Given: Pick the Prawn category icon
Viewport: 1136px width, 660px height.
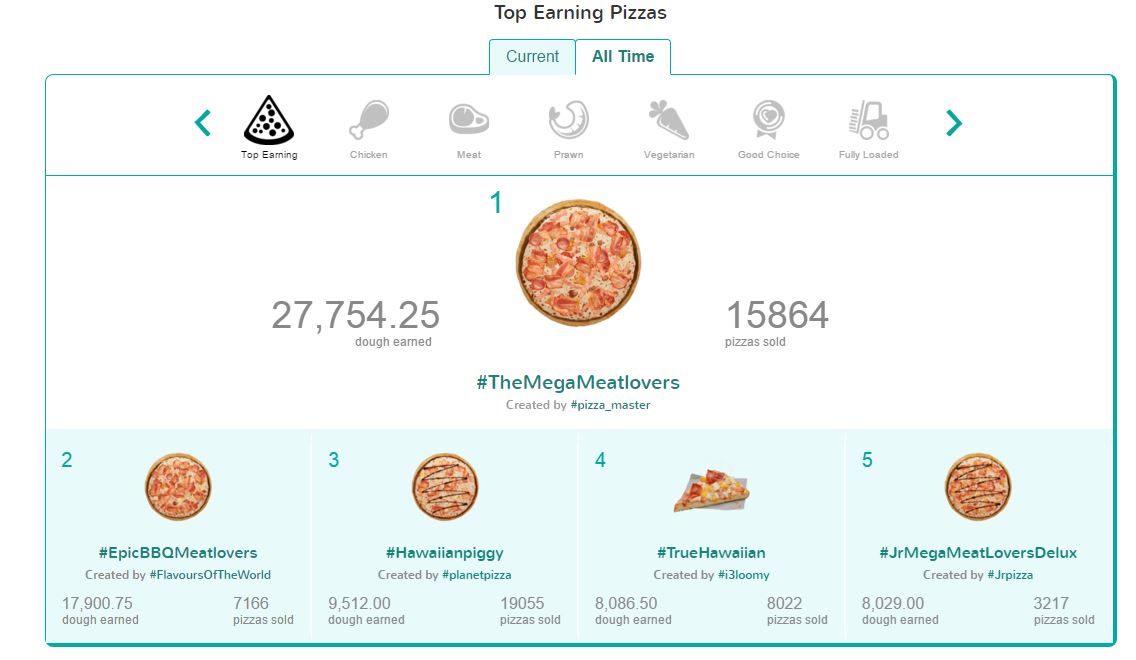Looking at the screenshot, I should pos(569,120).
